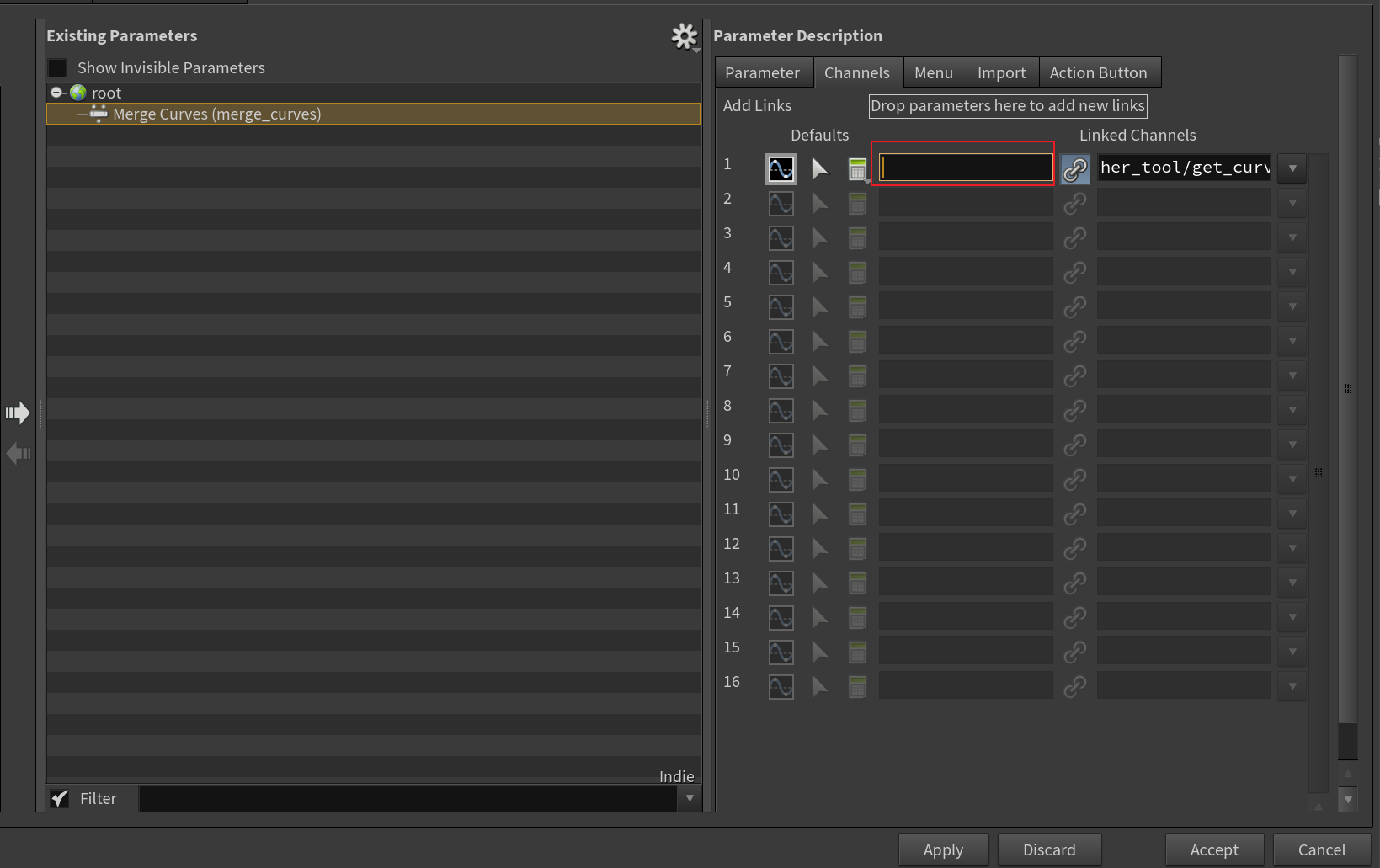This screenshot has height=868, width=1380.
Task: Select the root tree item
Action: pyautogui.click(x=106, y=93)
